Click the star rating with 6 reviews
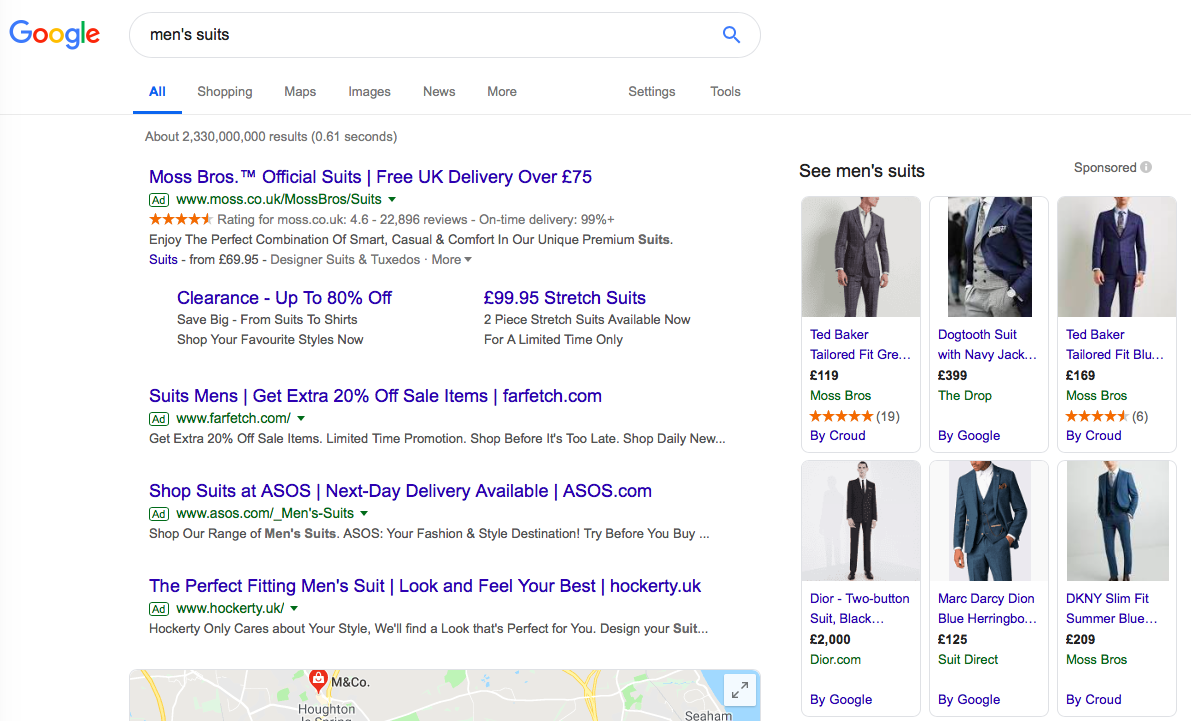Screen dimensions: 1191x721 (1097, 416)
